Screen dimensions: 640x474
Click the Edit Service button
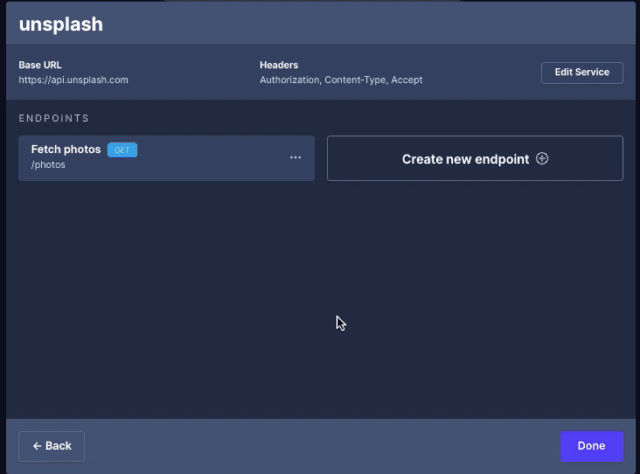pos(582,73)
